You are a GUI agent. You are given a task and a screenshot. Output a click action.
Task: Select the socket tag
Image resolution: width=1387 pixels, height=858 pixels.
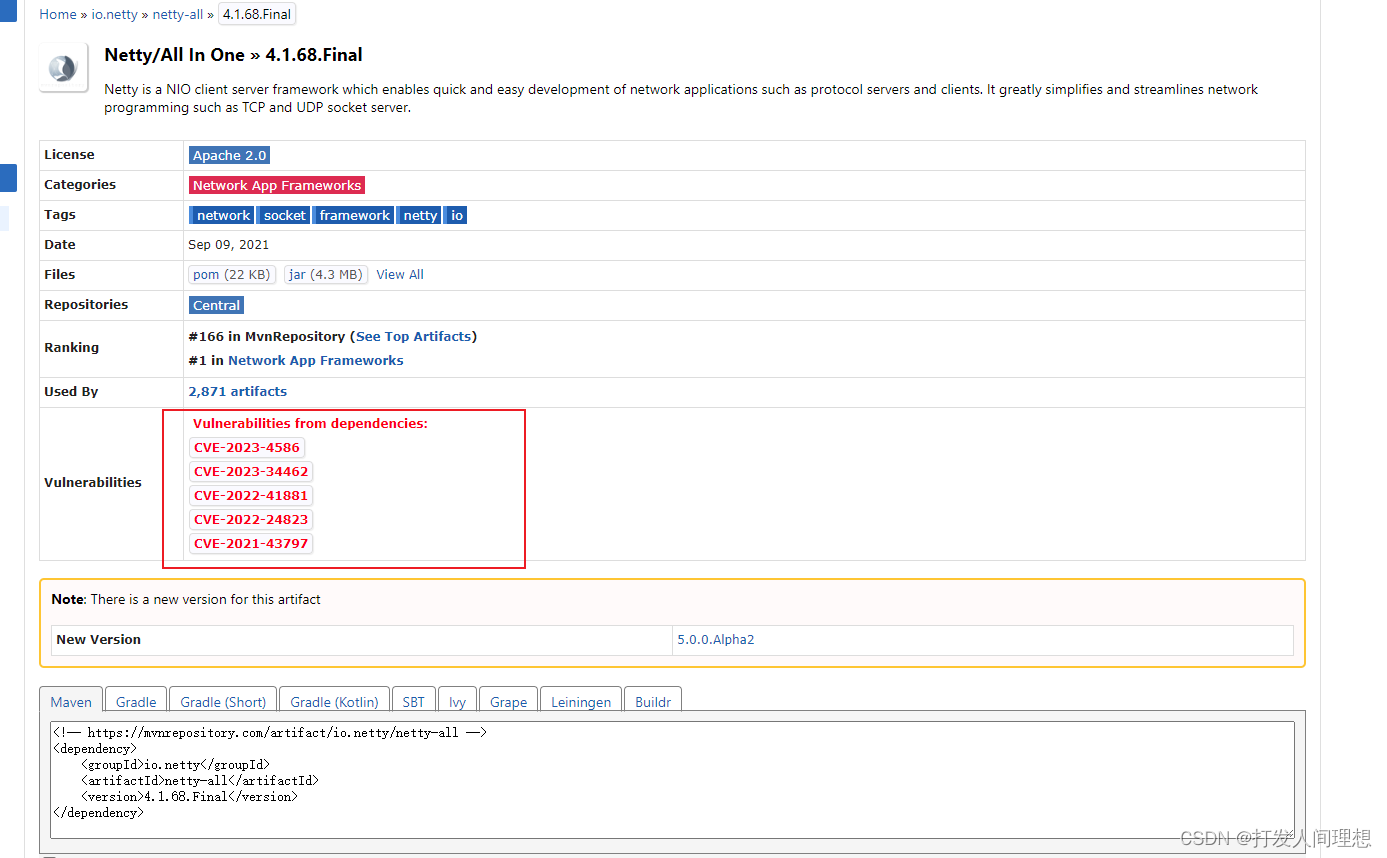[285, 215]
